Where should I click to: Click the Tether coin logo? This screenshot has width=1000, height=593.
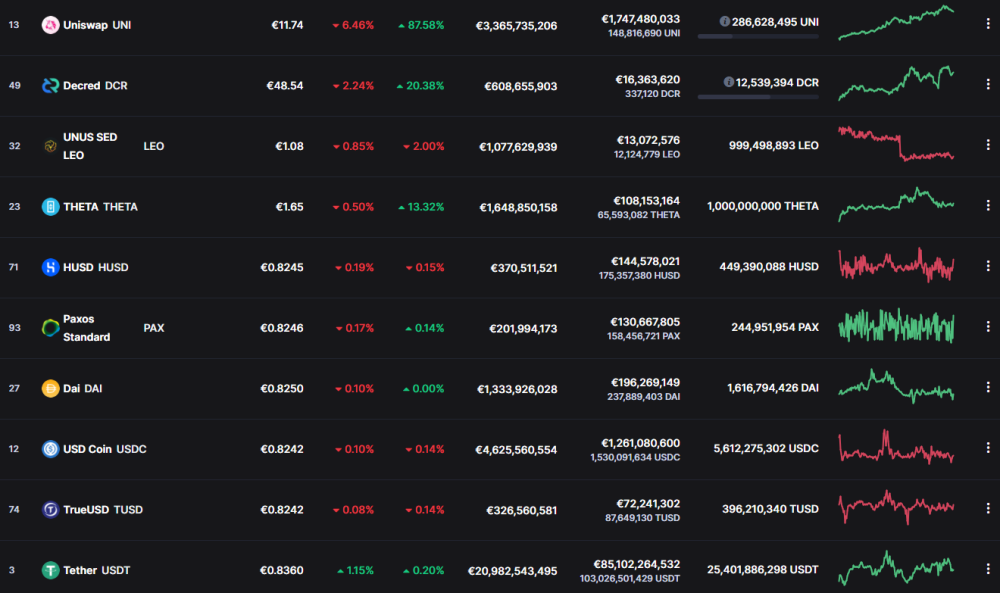[x=50, y=570]
